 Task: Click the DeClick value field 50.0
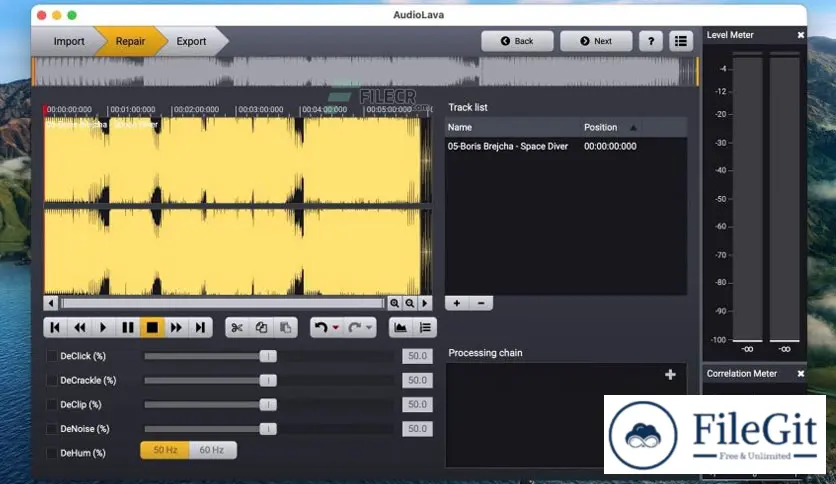(x=417, y=356)
